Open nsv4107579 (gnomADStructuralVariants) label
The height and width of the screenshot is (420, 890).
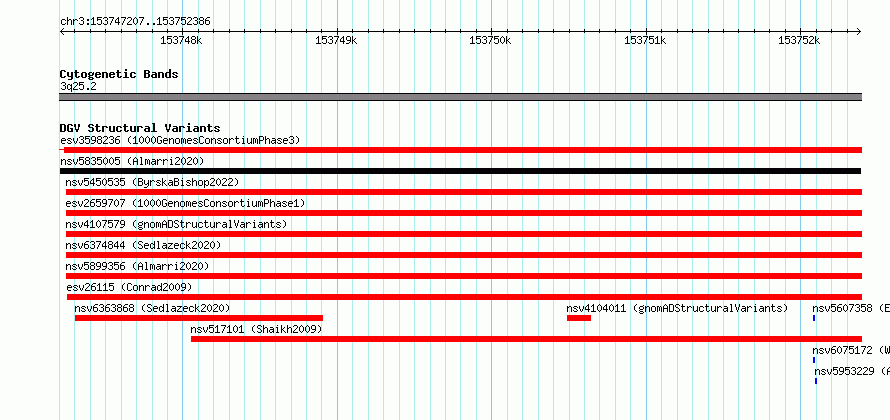[x=176, y=224]
